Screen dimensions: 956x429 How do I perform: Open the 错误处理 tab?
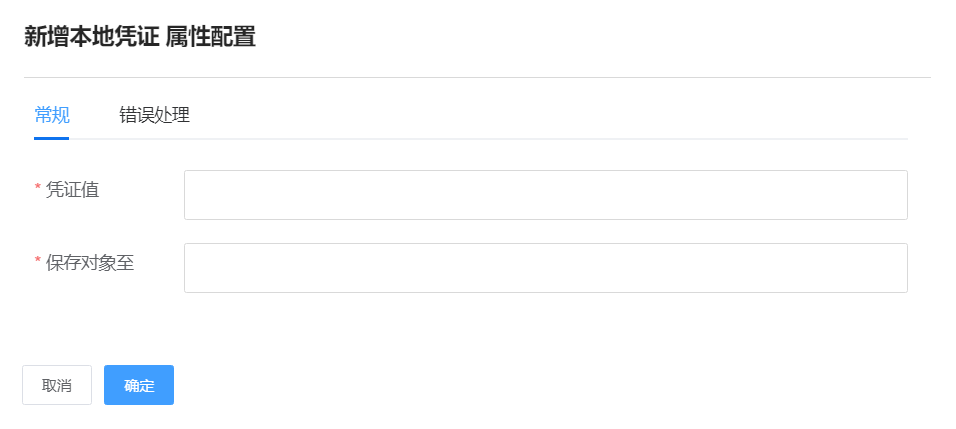coord(154,115)
